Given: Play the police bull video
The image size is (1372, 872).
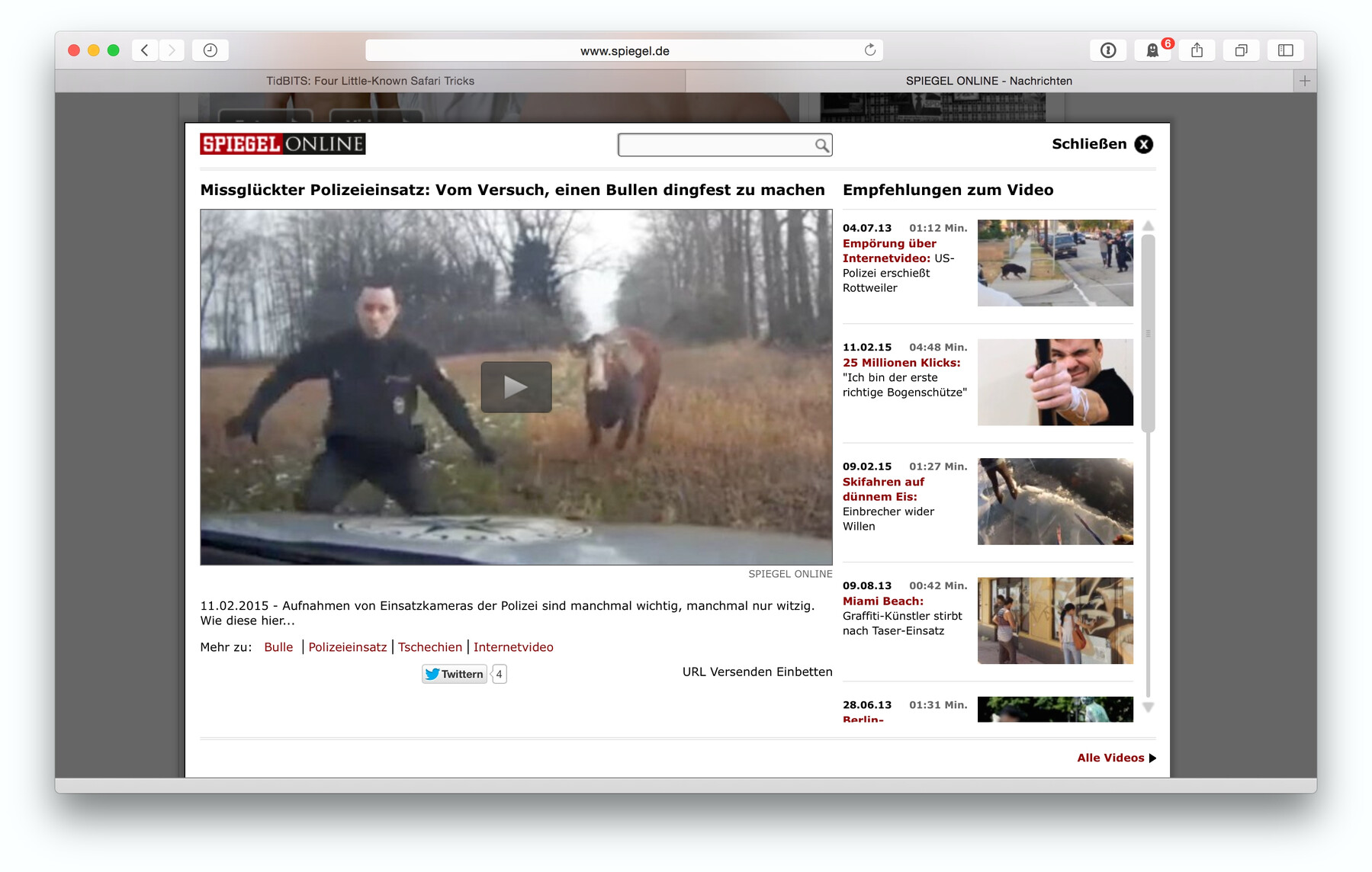Looking at the screenshot, I should 516,387.
